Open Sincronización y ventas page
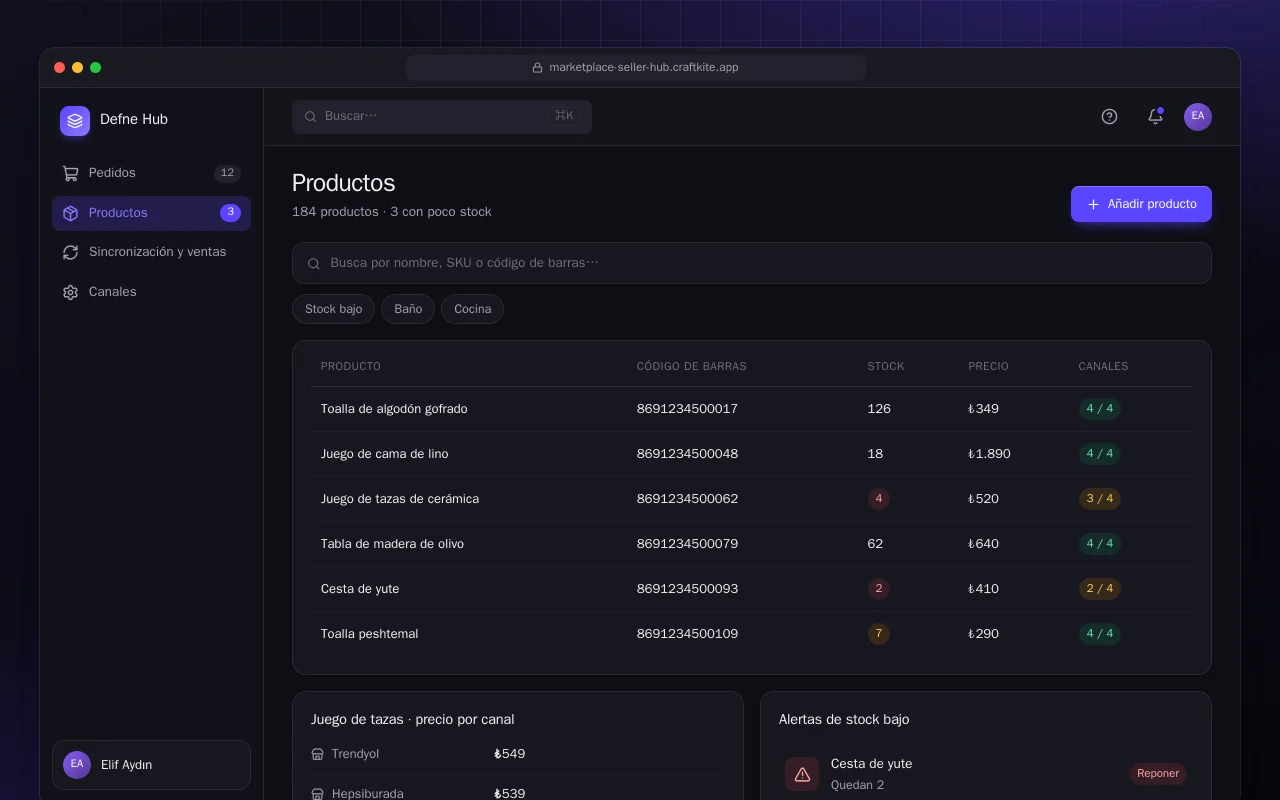Image resolution: width=1280 pixels, height=800 pixels. 151,252
